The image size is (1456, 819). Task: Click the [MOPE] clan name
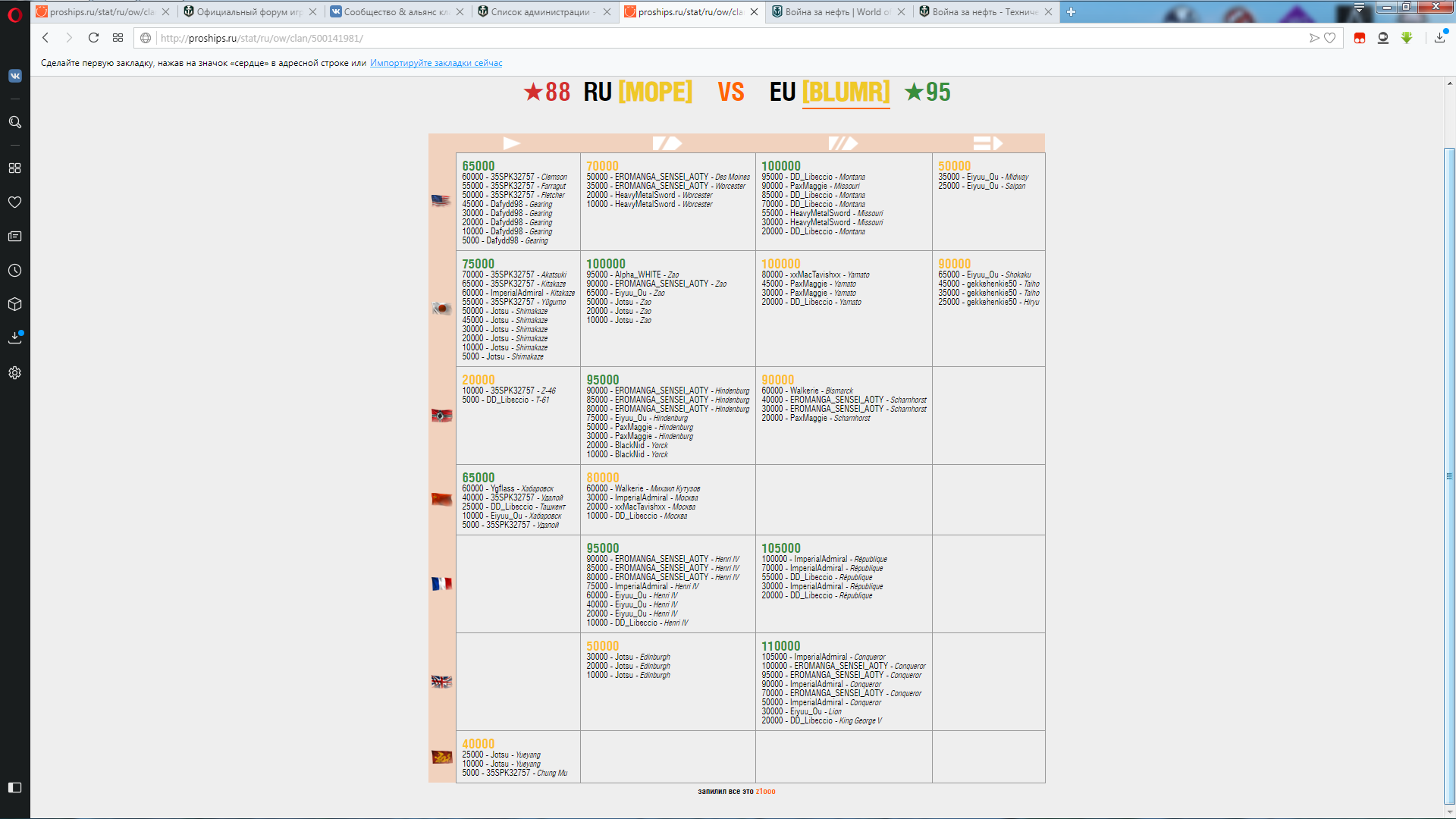[655, 92]
